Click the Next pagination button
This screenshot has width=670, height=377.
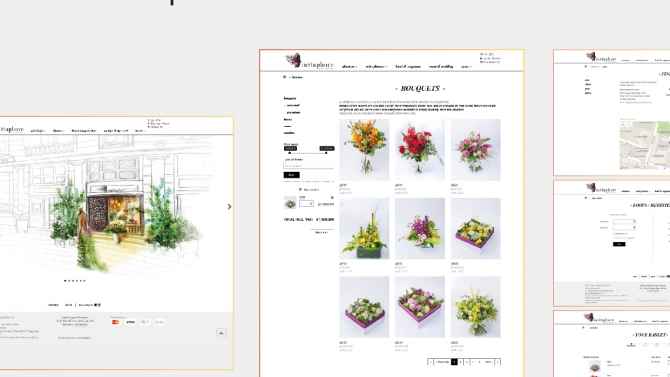[488, 362]
